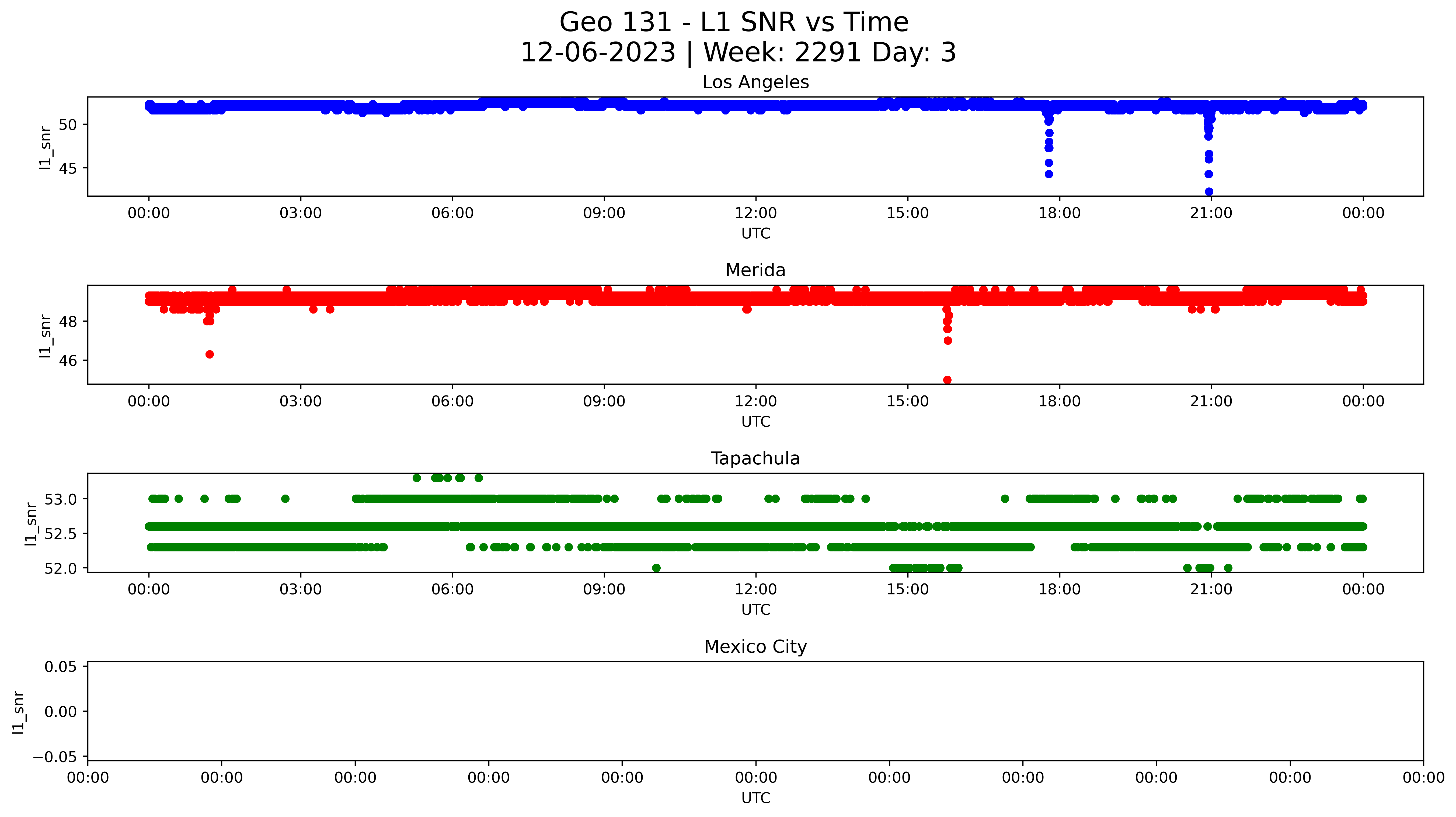Click the '52.0' y-tick of the Tapachula plot
Screen dimensions: 1456x817
coord(61,568)
